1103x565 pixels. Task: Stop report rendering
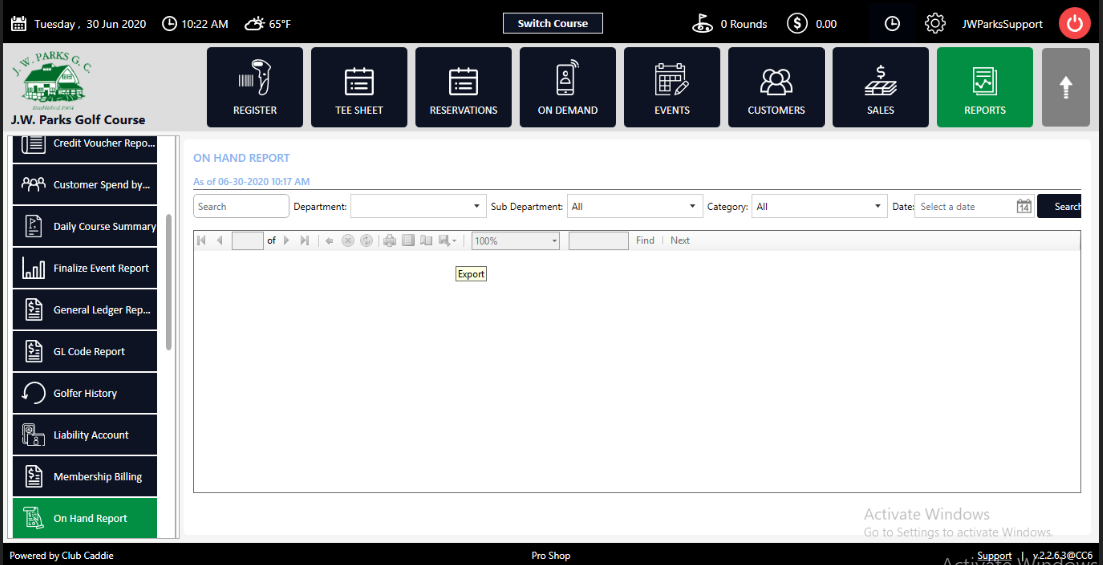coord(348,241)
